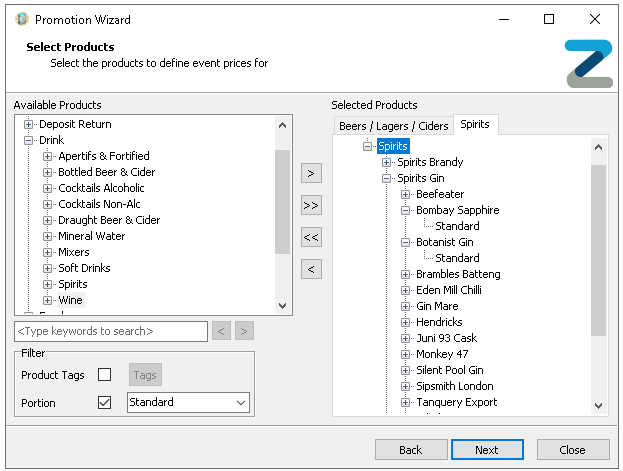Enable the Product Tags checkbox
This screenshot has width=623, height=471.
[x=105, y=375]
